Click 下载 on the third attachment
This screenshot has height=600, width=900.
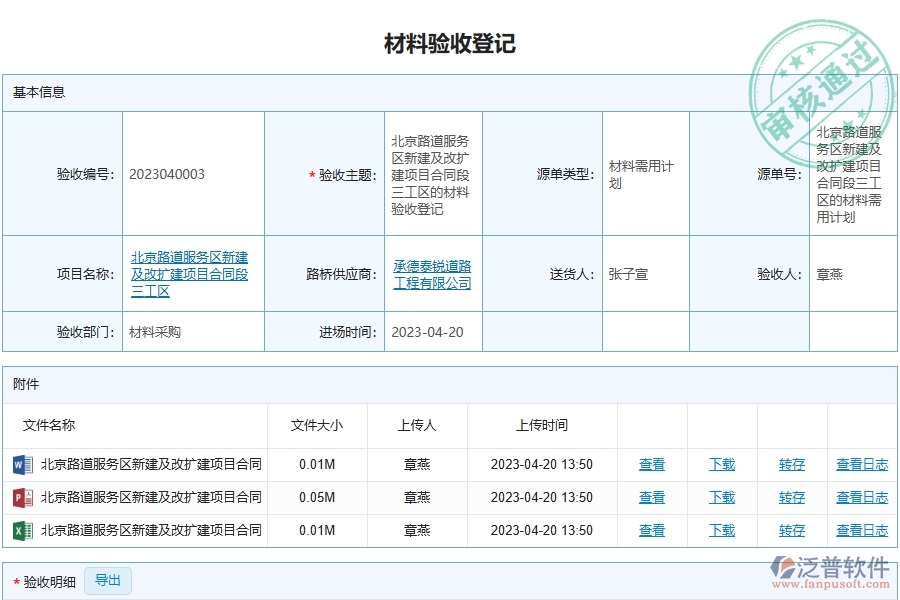721,530
